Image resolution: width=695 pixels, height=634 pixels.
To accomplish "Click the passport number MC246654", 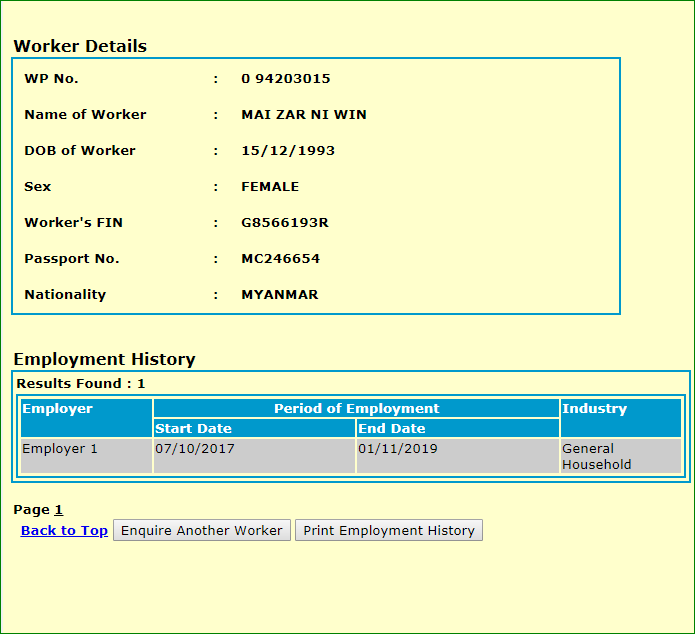I will (281, 259).
